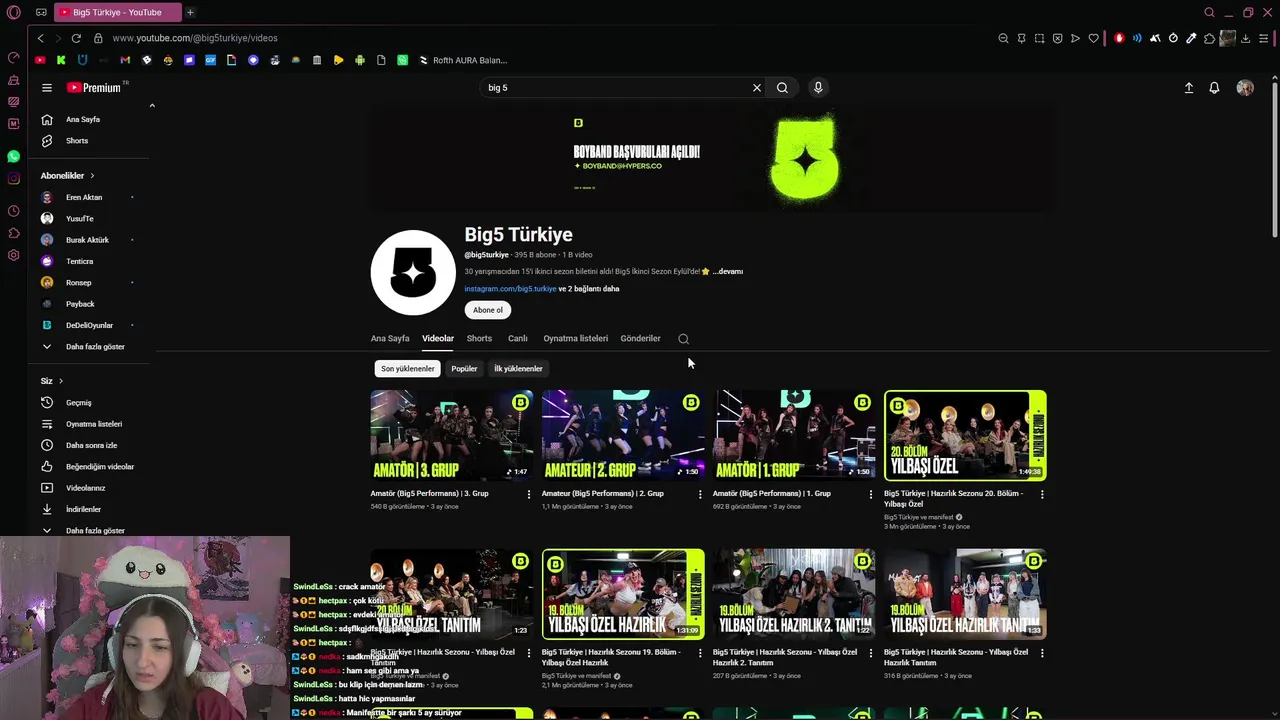Click the ad blocker red hand icon

[x=1119, y=38]
